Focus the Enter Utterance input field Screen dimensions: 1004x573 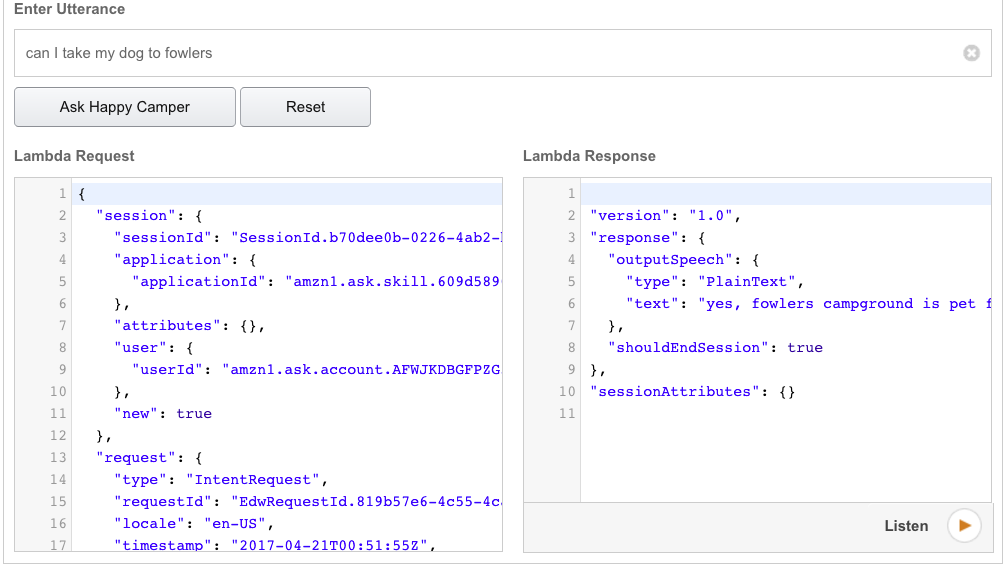pos(503,53)
